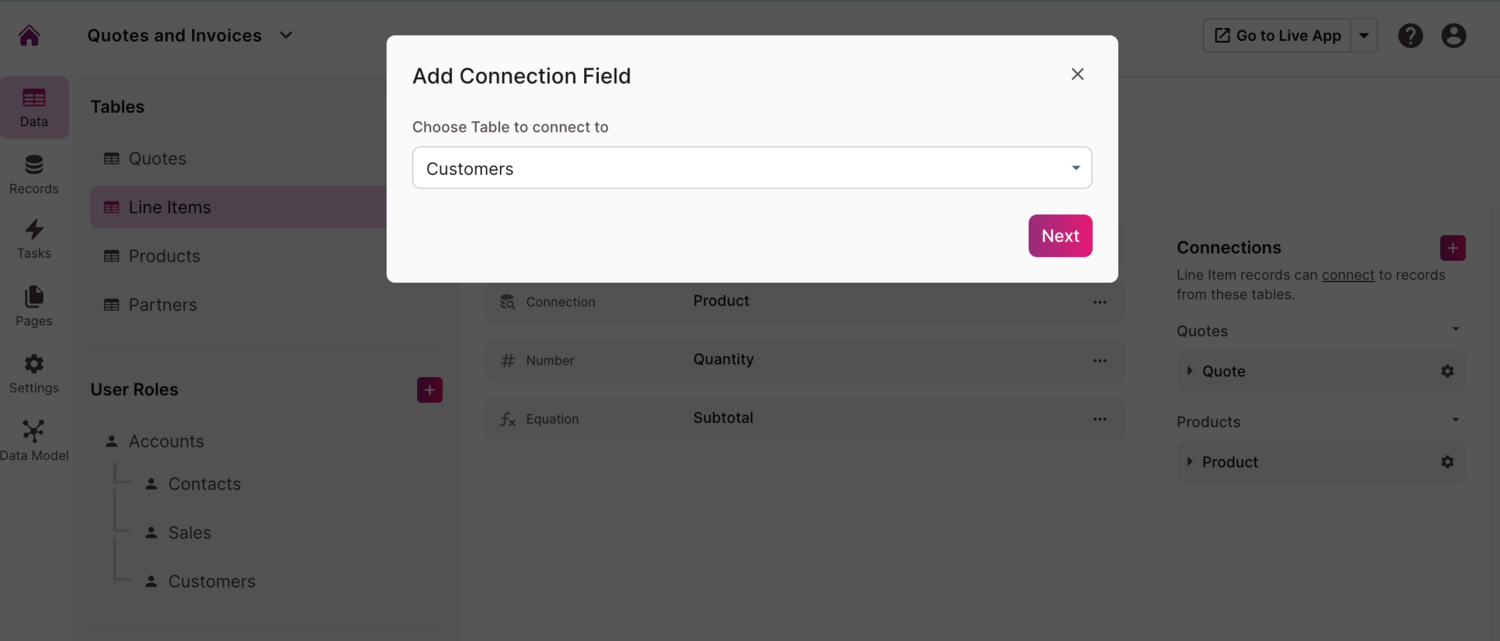Select the Partners table
This screenshot has width=1500, height=641.
click(162, 305)
